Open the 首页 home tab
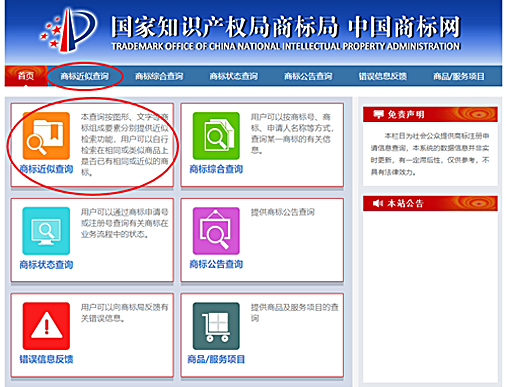 (x=26, y=76)
